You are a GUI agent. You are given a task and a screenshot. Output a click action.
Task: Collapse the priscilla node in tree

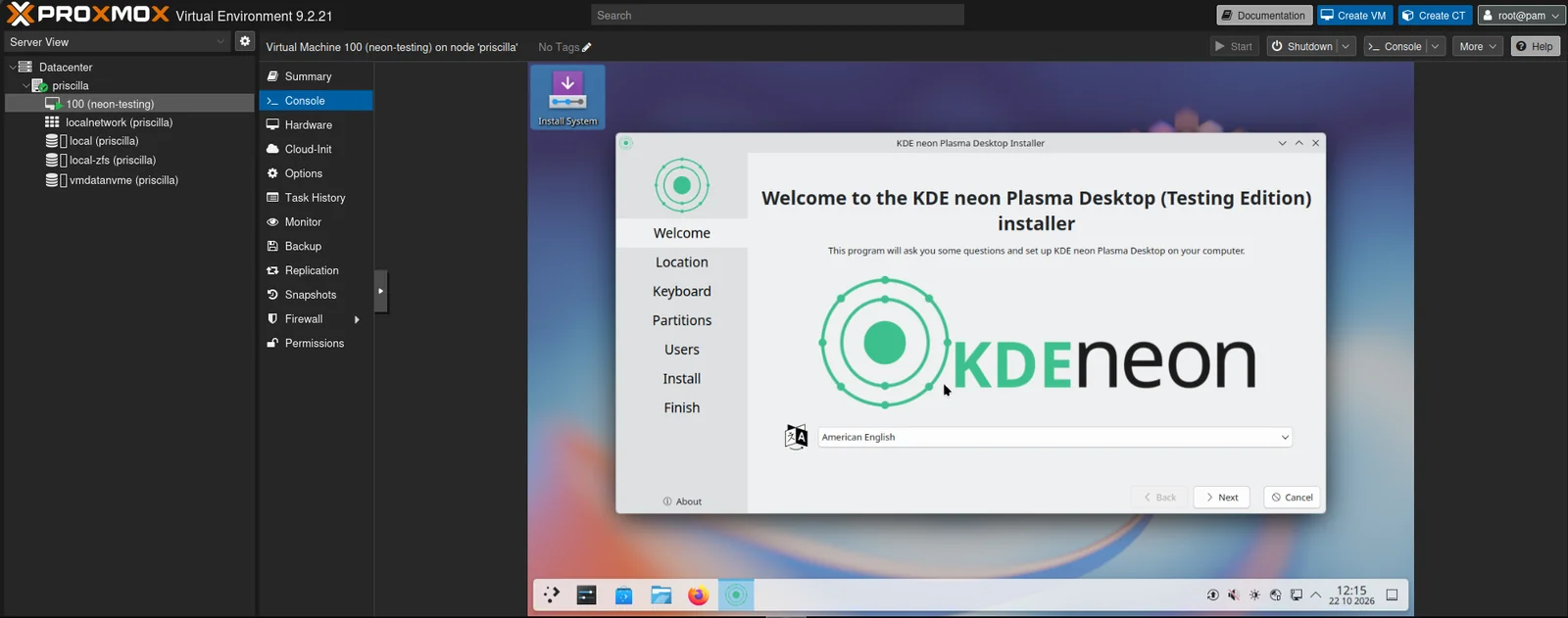pyautogui.click(x=26, y=85)
